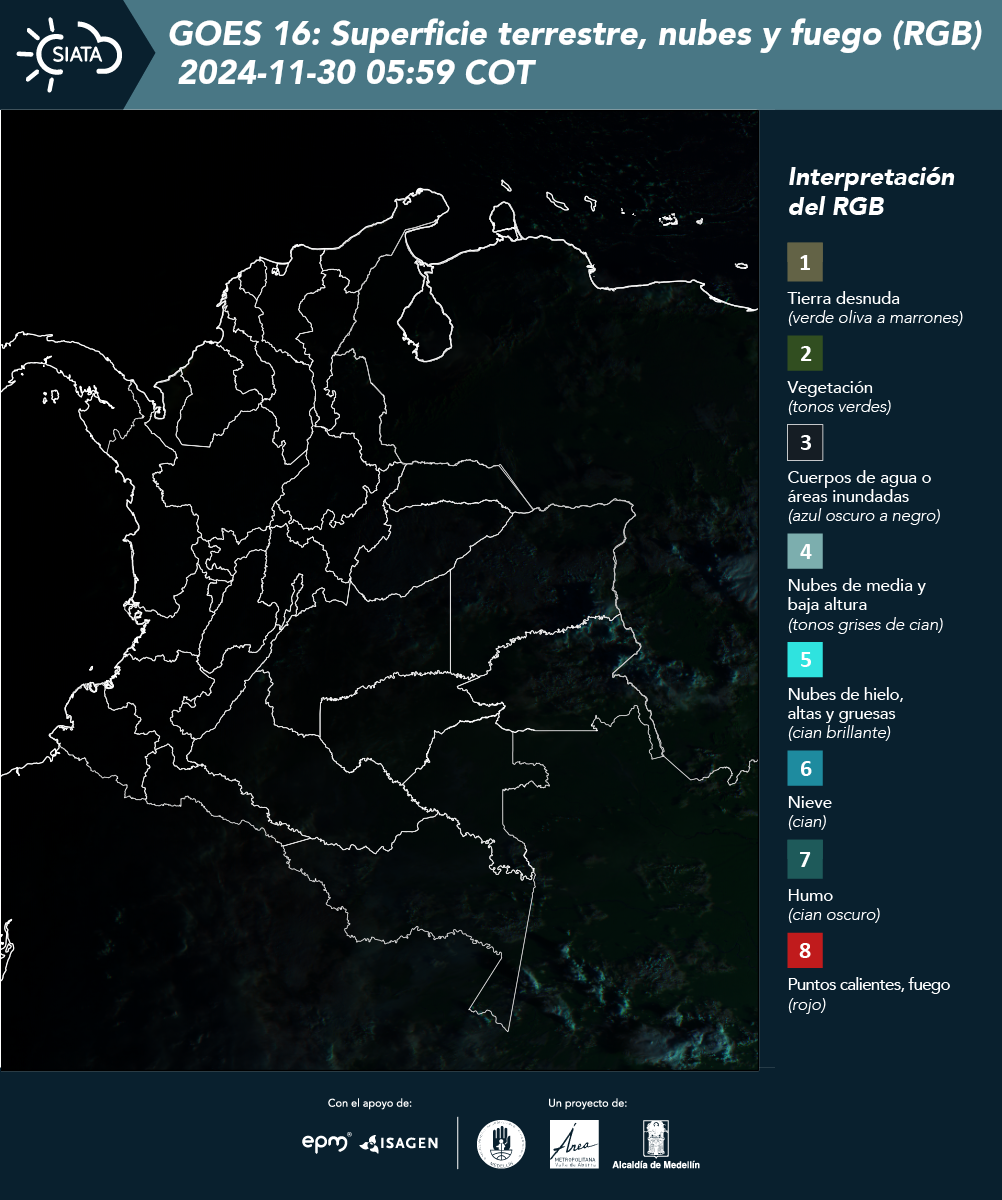Screen dimensions: 1002x1200
Task: Click the 'Humo' label
Action: tap(810, 895)
